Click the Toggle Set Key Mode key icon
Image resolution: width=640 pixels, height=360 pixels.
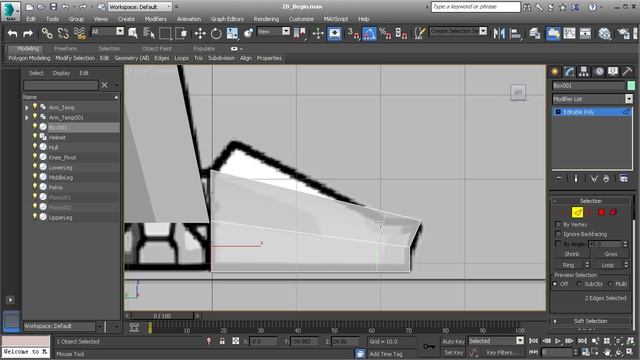click(429, 347)
